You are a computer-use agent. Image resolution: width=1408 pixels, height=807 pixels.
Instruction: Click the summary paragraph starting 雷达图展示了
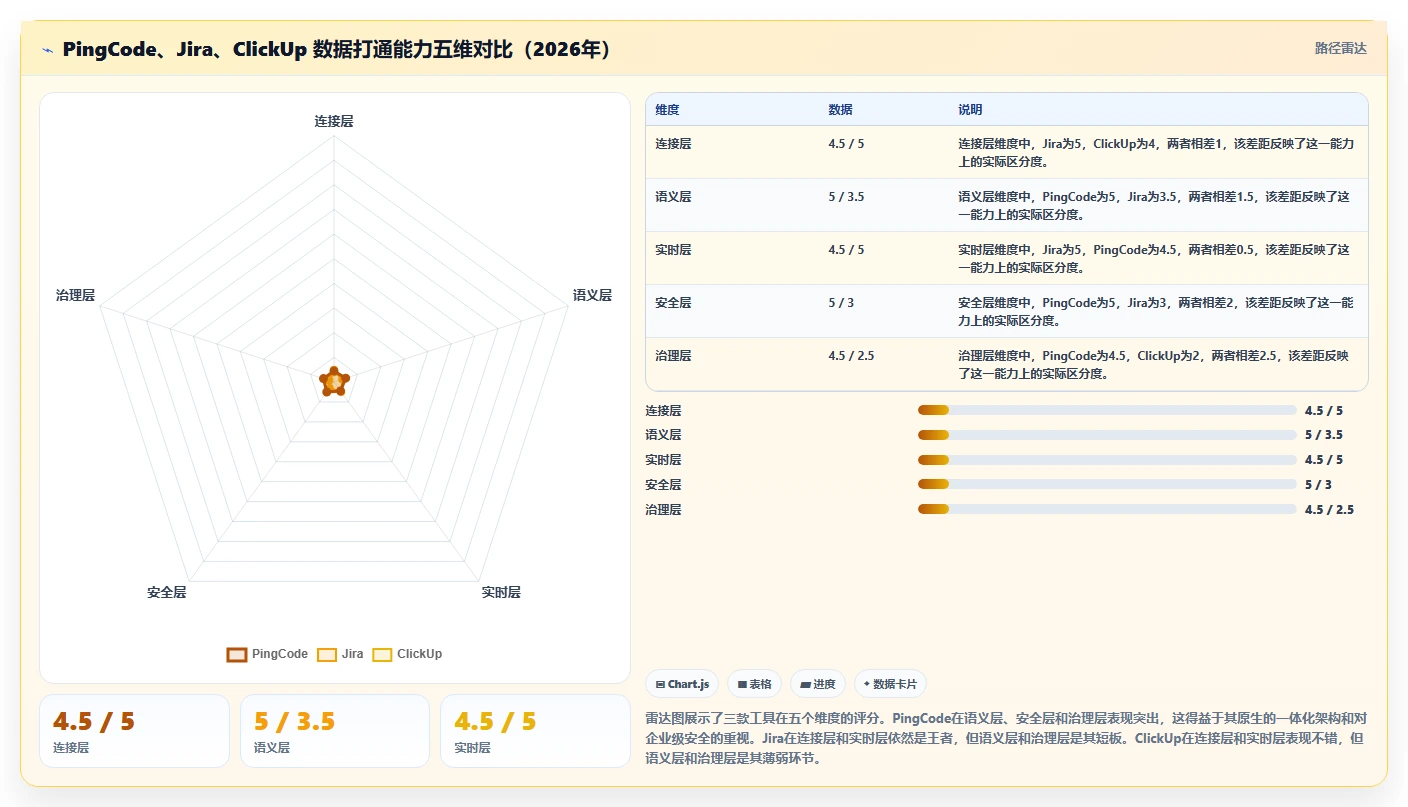point(1006,739)
